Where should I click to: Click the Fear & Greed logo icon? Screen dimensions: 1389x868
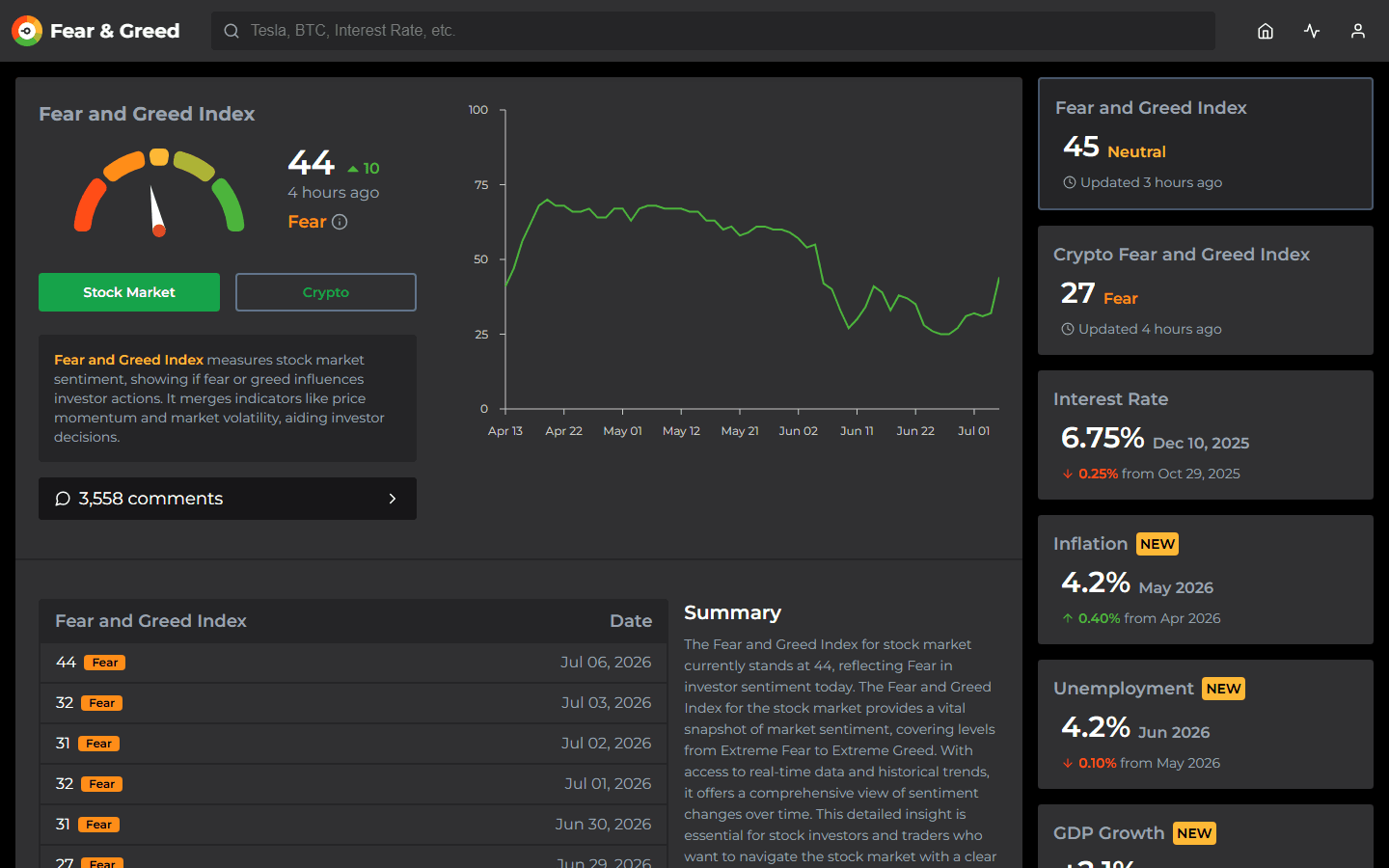[x=27, y=31]
